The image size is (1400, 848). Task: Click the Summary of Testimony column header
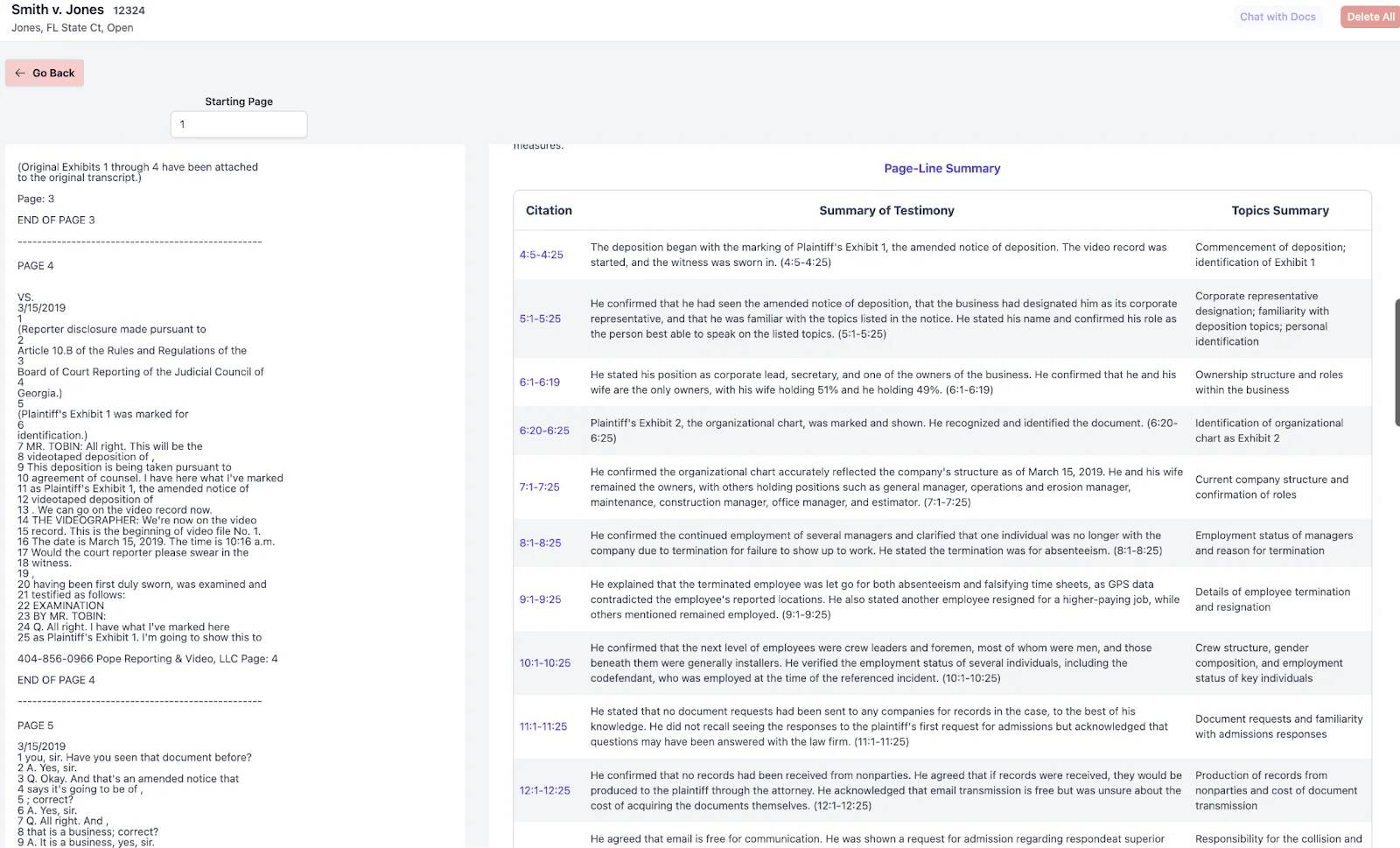point(886,211)
